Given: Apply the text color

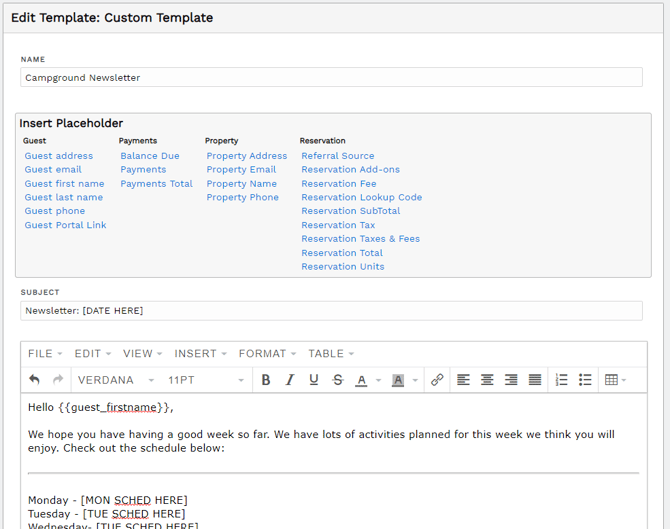Looking at the screenshot, I should [x=361, y=380].
